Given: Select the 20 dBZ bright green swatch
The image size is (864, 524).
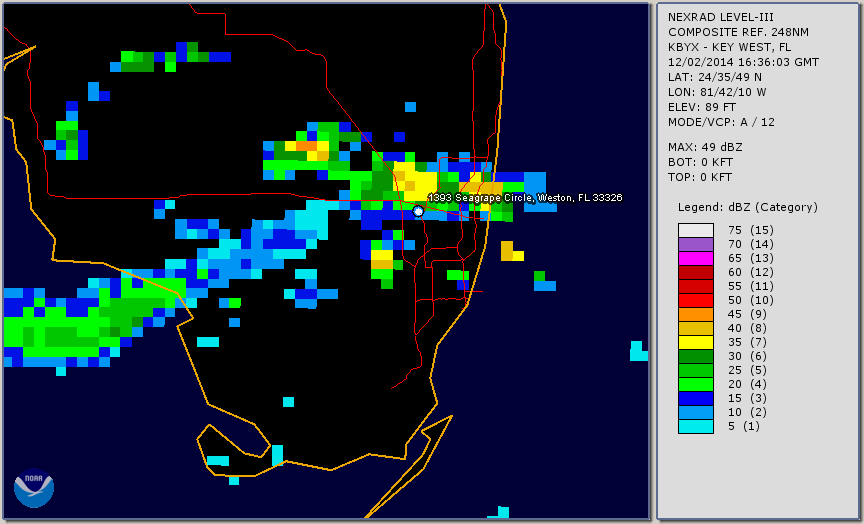Looking at the screenshot, I should click(695, 384).
